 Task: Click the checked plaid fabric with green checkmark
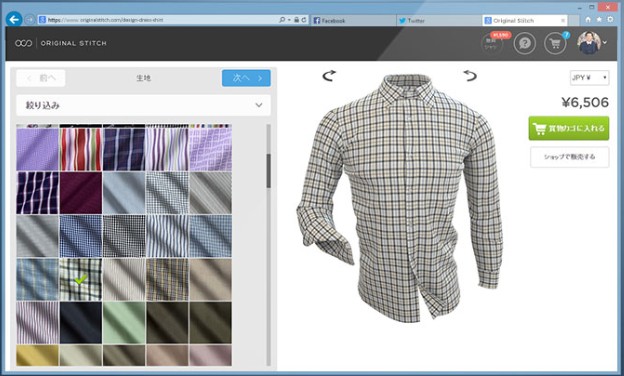point(81,280)
